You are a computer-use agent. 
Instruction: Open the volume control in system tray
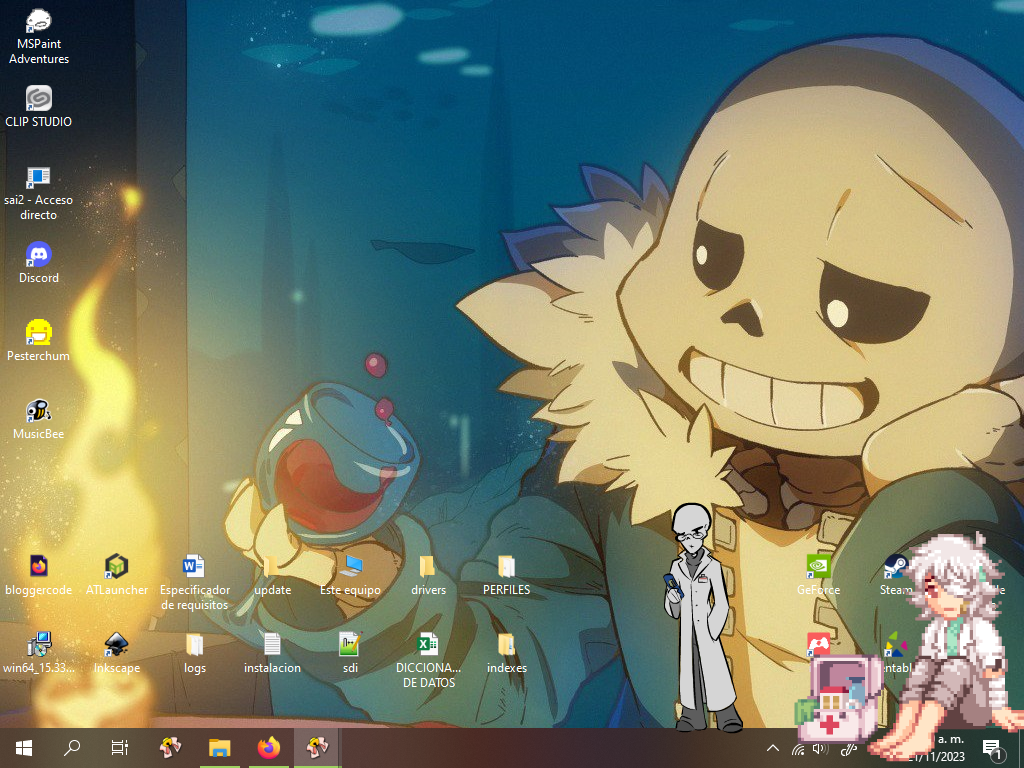point(821,748)
